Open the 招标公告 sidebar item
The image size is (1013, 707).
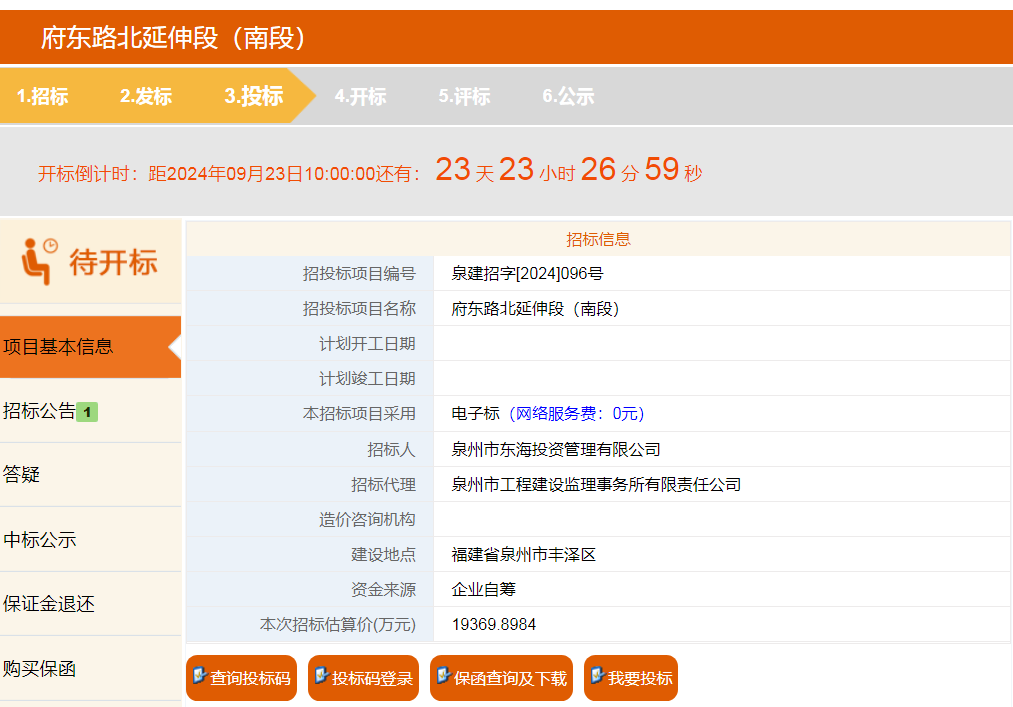pos(40,411)
